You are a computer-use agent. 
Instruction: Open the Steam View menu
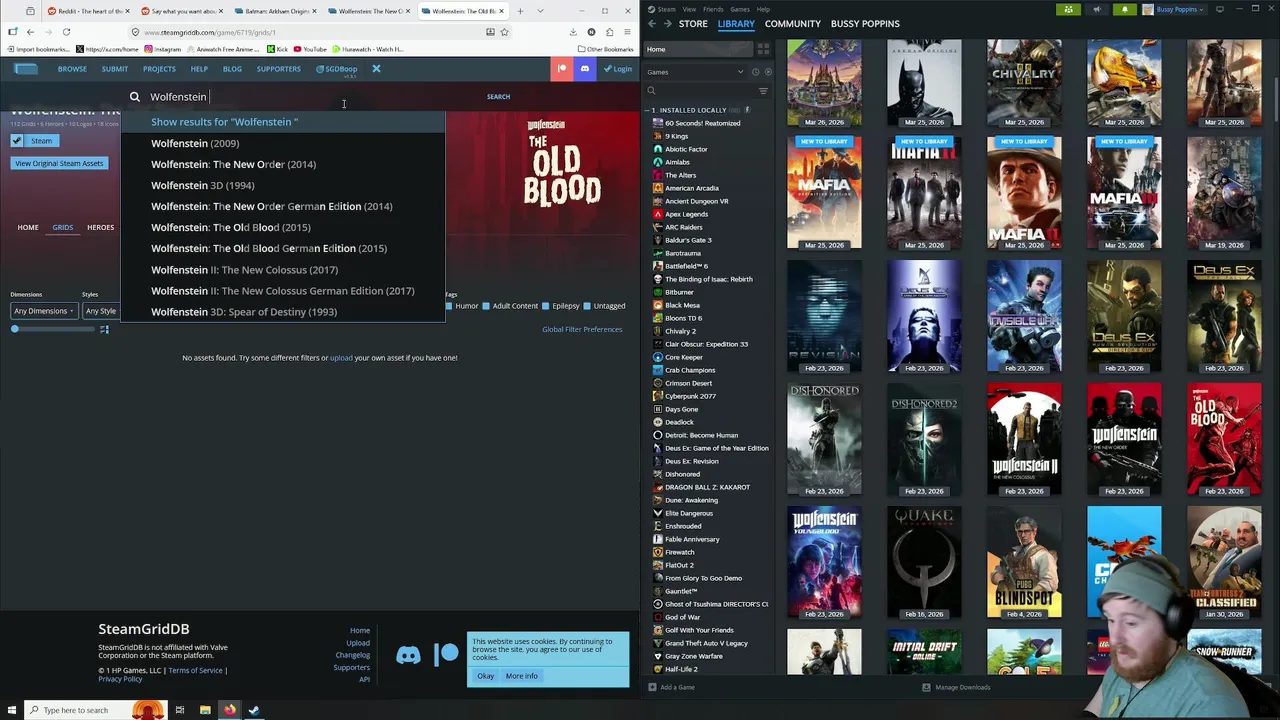[689, 9]
